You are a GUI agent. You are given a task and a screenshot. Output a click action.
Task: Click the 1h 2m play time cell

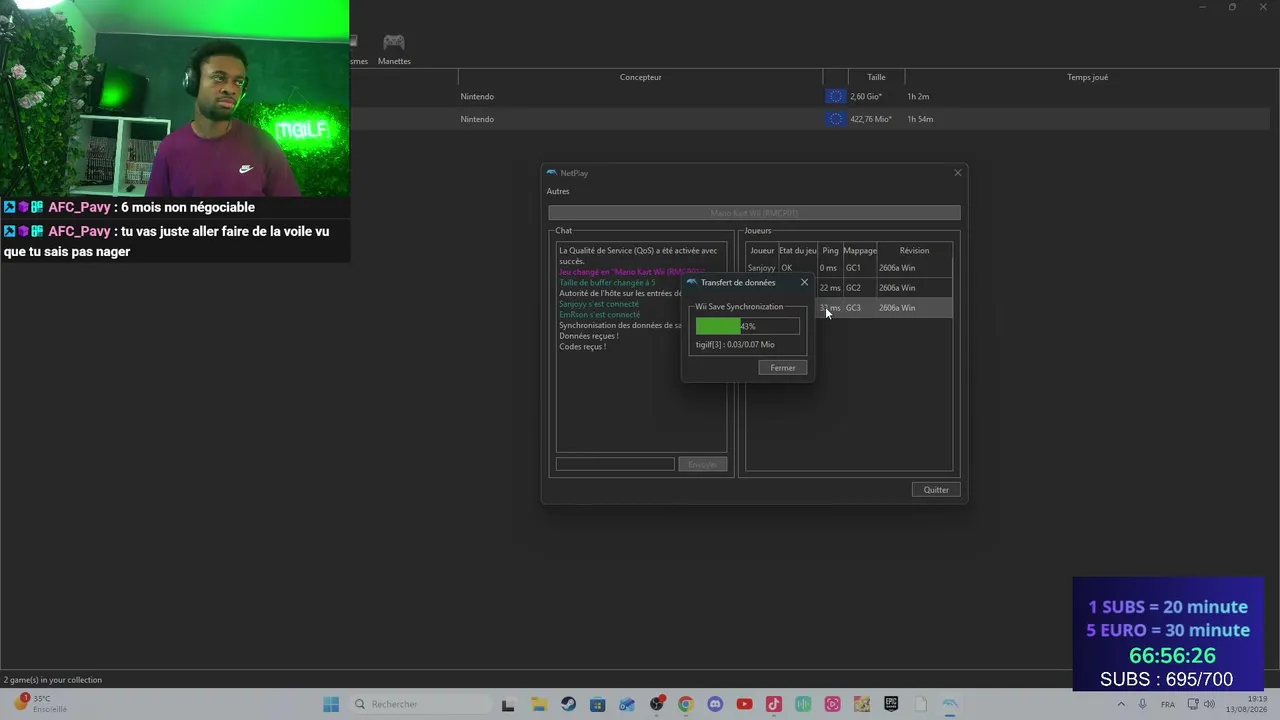[x=918, y=96]
